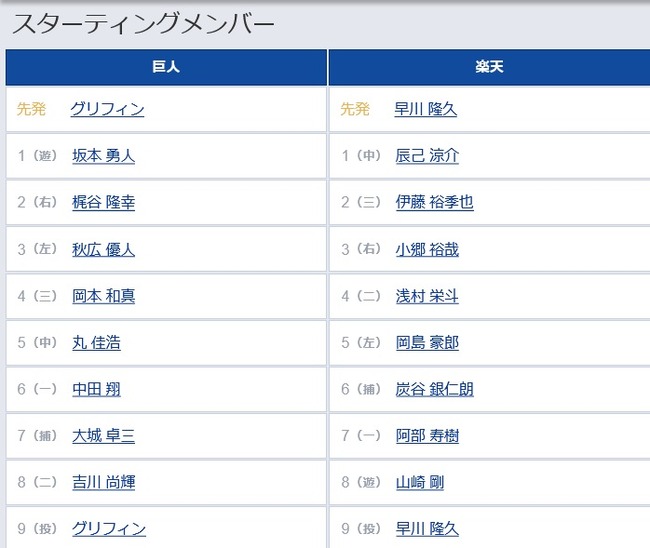Click the スターティングメンバー heading
The width and height of the screenshot is (650, 548).
pos(143,24)
